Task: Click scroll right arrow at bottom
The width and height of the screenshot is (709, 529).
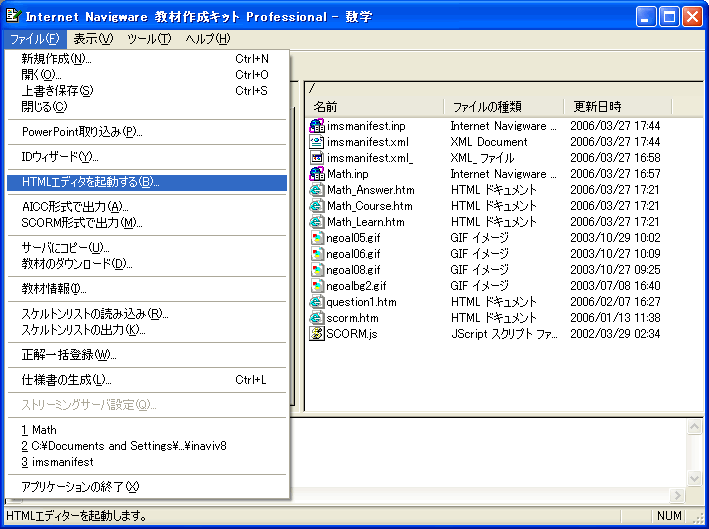Action: pyautogui.click(x=677, y=495)
